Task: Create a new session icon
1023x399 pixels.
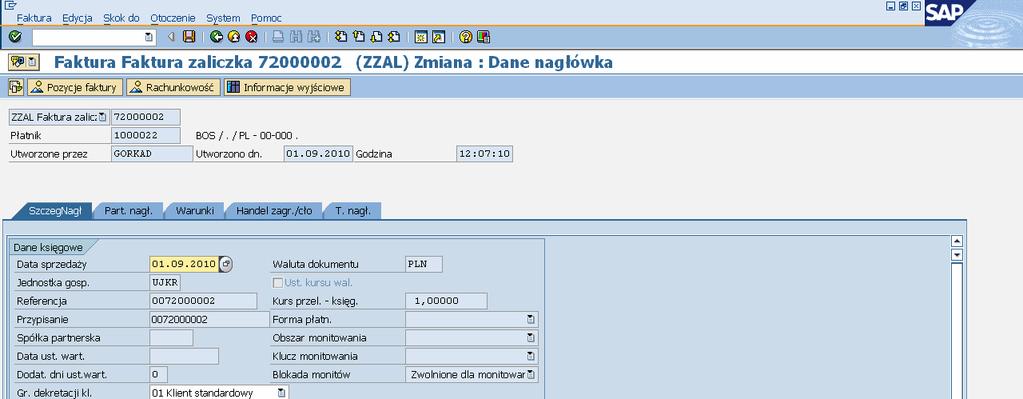Action: pyautogui.click(x=421, y=37)
